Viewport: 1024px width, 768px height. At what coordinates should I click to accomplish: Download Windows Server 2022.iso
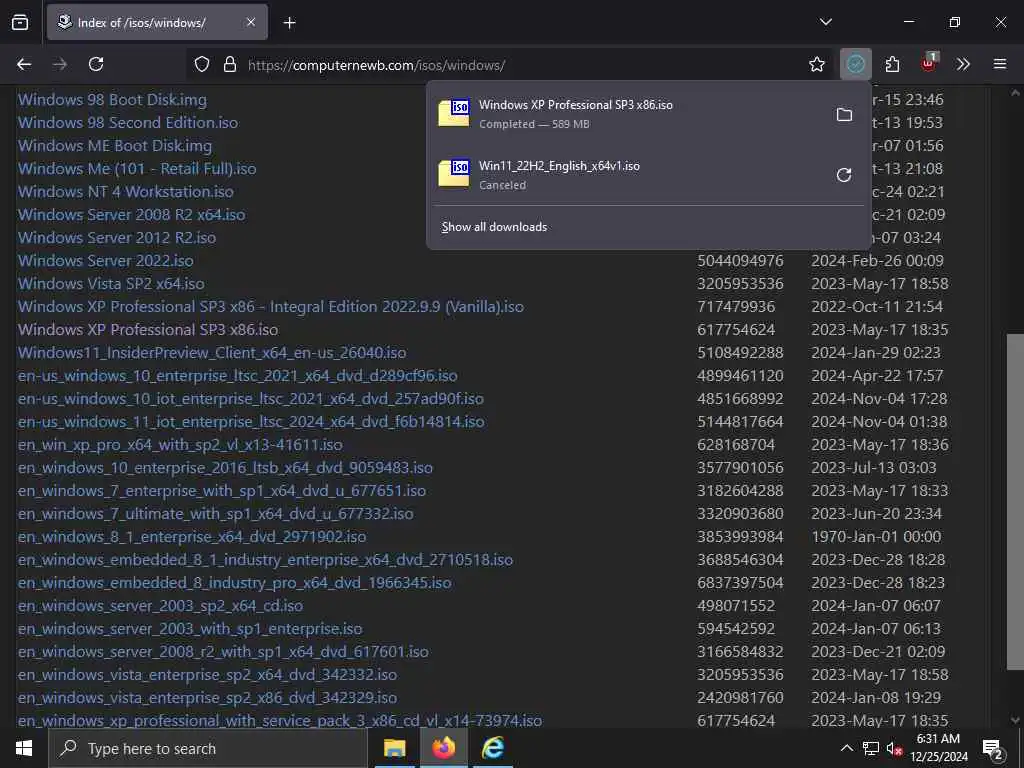106,261
